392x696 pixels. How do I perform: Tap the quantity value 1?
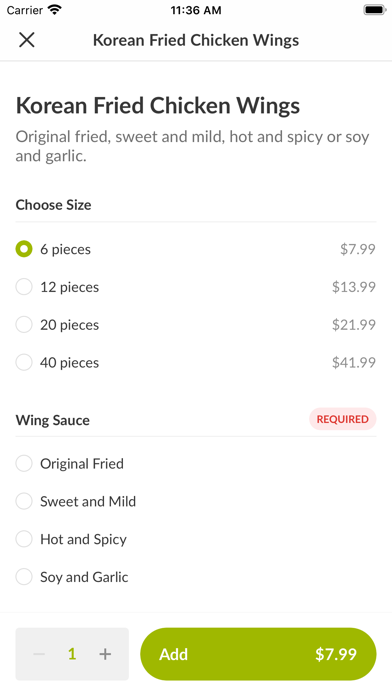(x=72, y=654)
